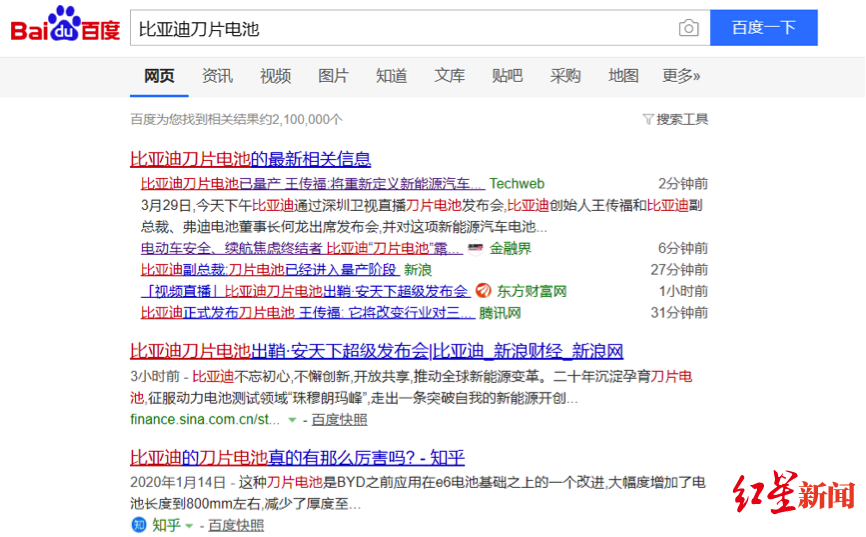Image resolution: width=866 pixels, height=537 pixels.
Task: Switch to the 图片 tab
Action: tap(333, 76)
